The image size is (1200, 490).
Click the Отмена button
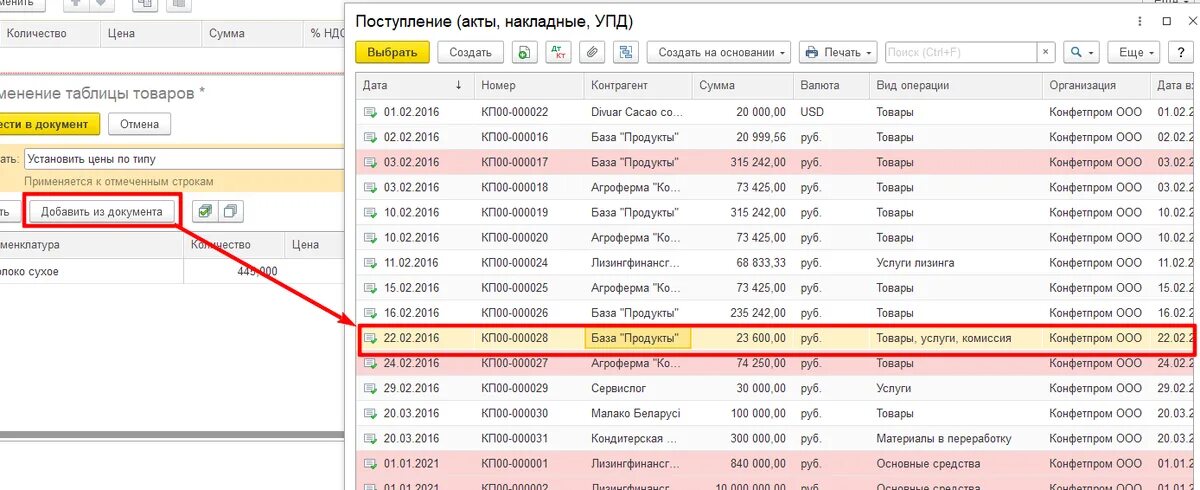pyautogui.click(x=139, y=124)
